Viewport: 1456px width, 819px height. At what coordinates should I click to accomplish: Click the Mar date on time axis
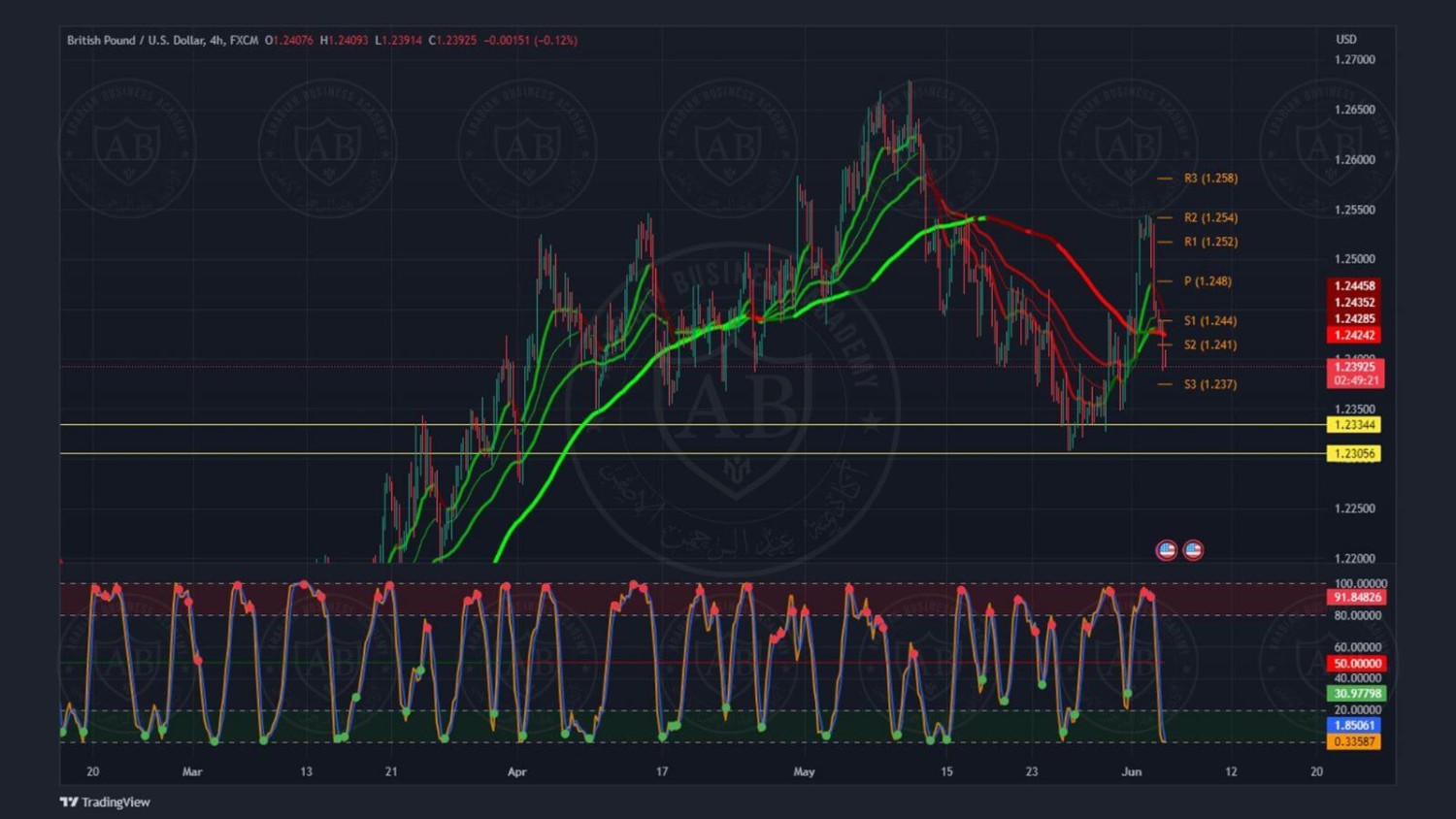(x=192, y=771)
